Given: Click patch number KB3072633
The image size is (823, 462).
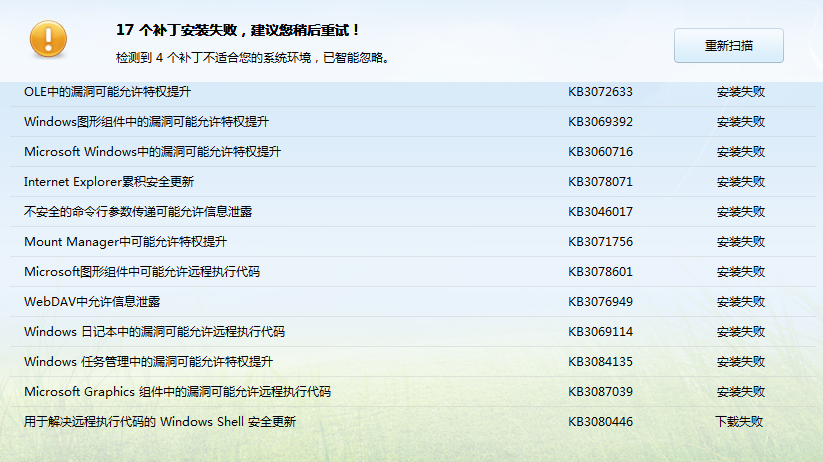Looking at the screenshot, I should [600, 92].
